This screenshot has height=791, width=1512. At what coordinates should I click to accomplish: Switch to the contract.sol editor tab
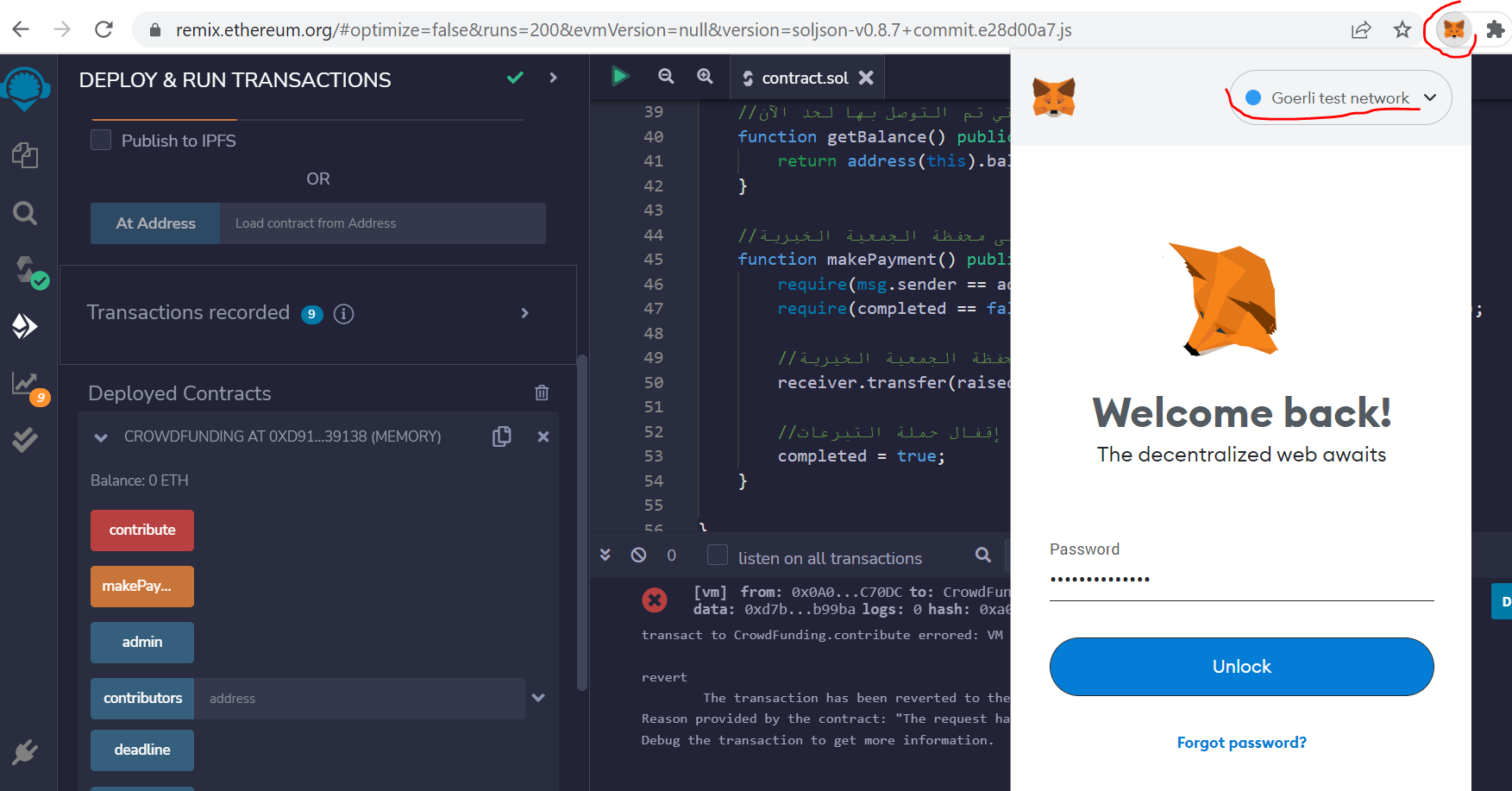[x=805, y=78]
